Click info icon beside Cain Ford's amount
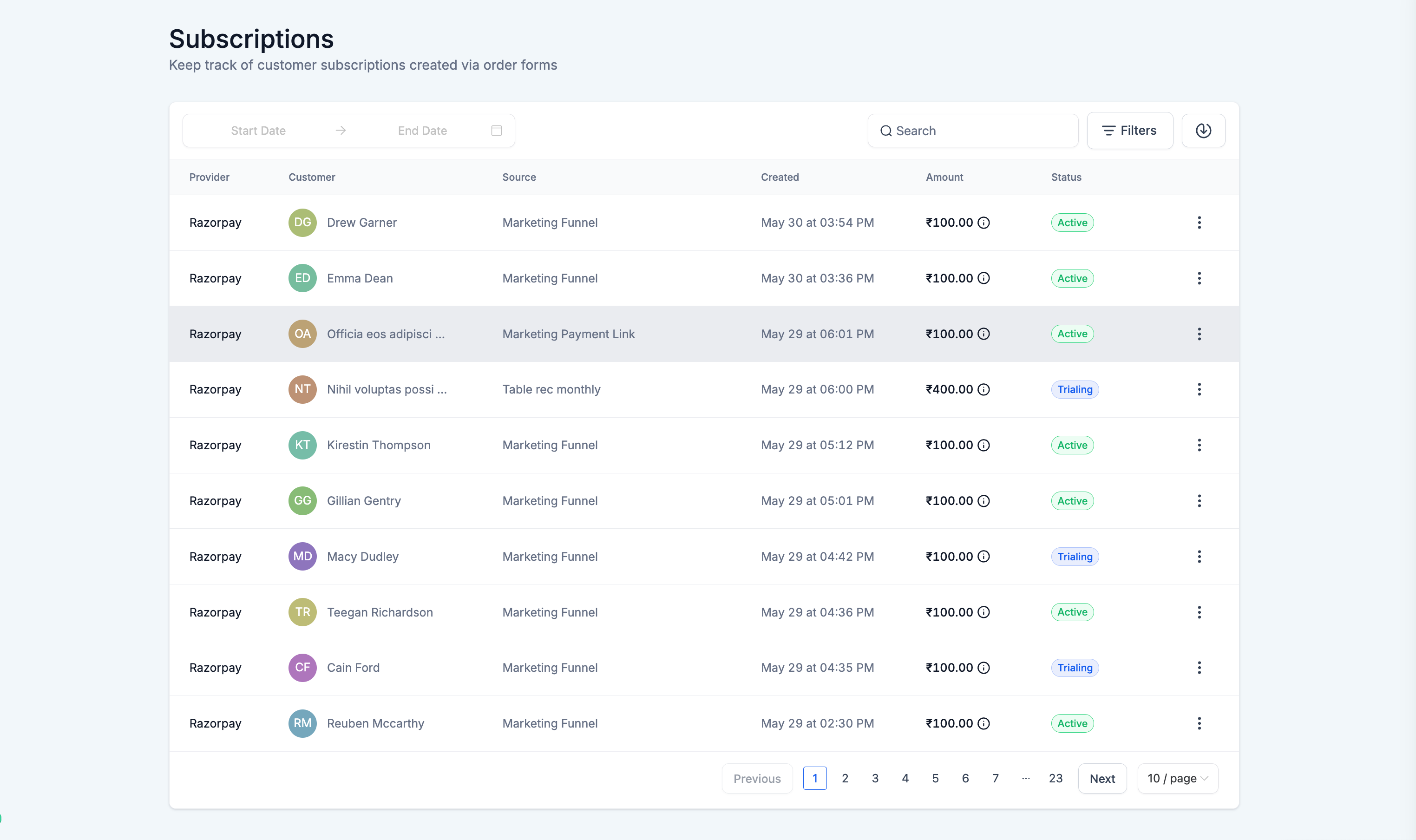 [x=983, y=668]
